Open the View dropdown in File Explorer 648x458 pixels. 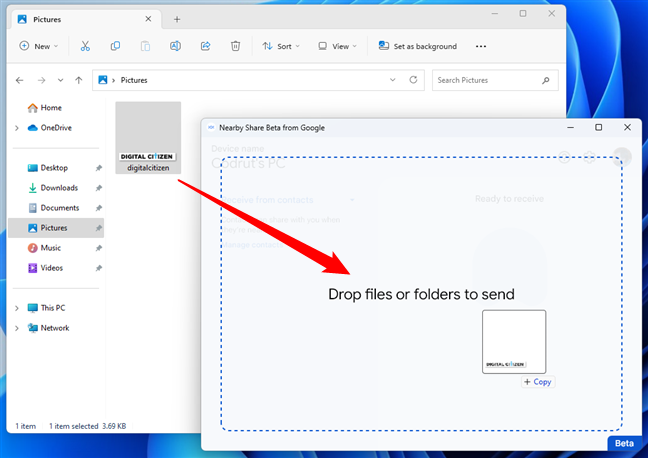[337, 46]
